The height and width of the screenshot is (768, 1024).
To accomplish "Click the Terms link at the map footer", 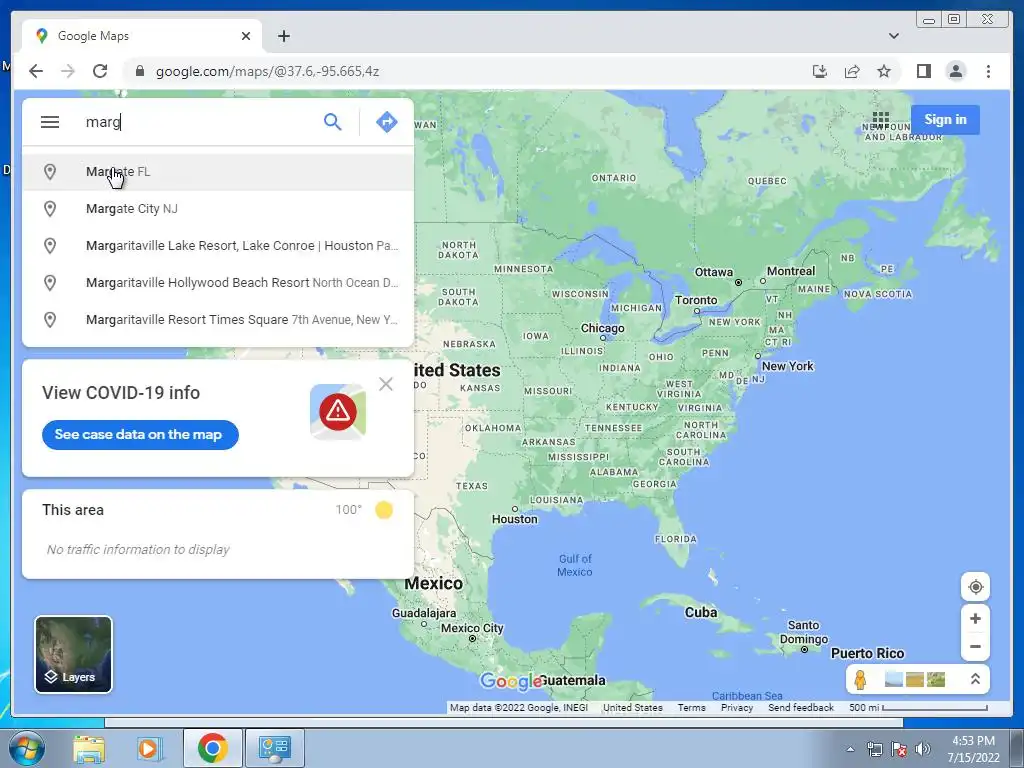I will (x=692, y=707).
